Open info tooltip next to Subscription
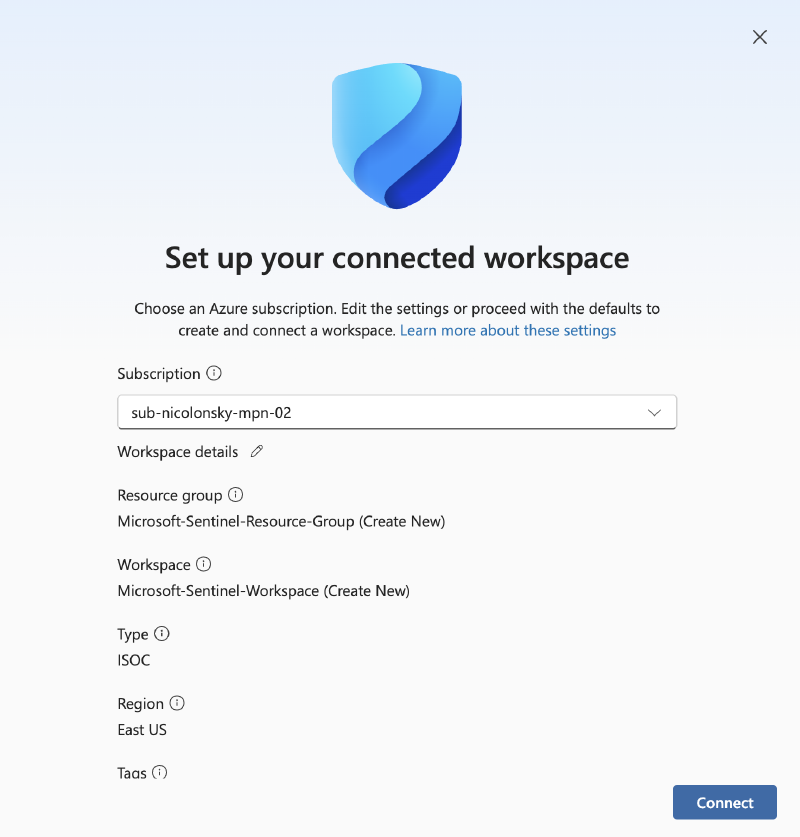Viewport: 800px width, 837px height. (x=214, y=373)
